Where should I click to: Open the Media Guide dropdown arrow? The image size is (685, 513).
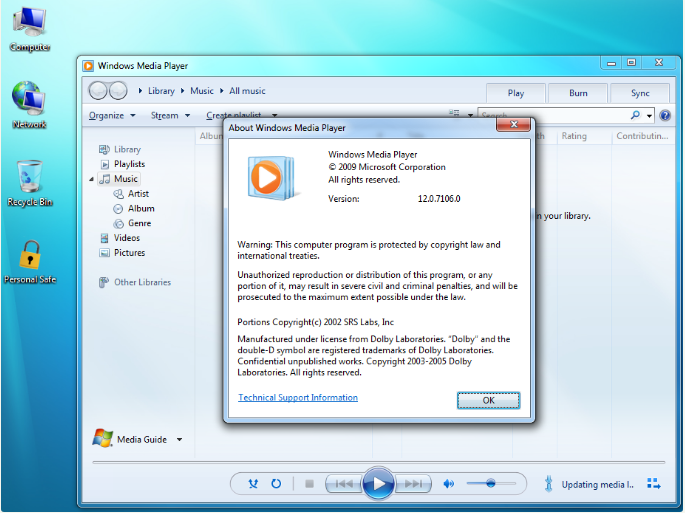pos(180,439)
